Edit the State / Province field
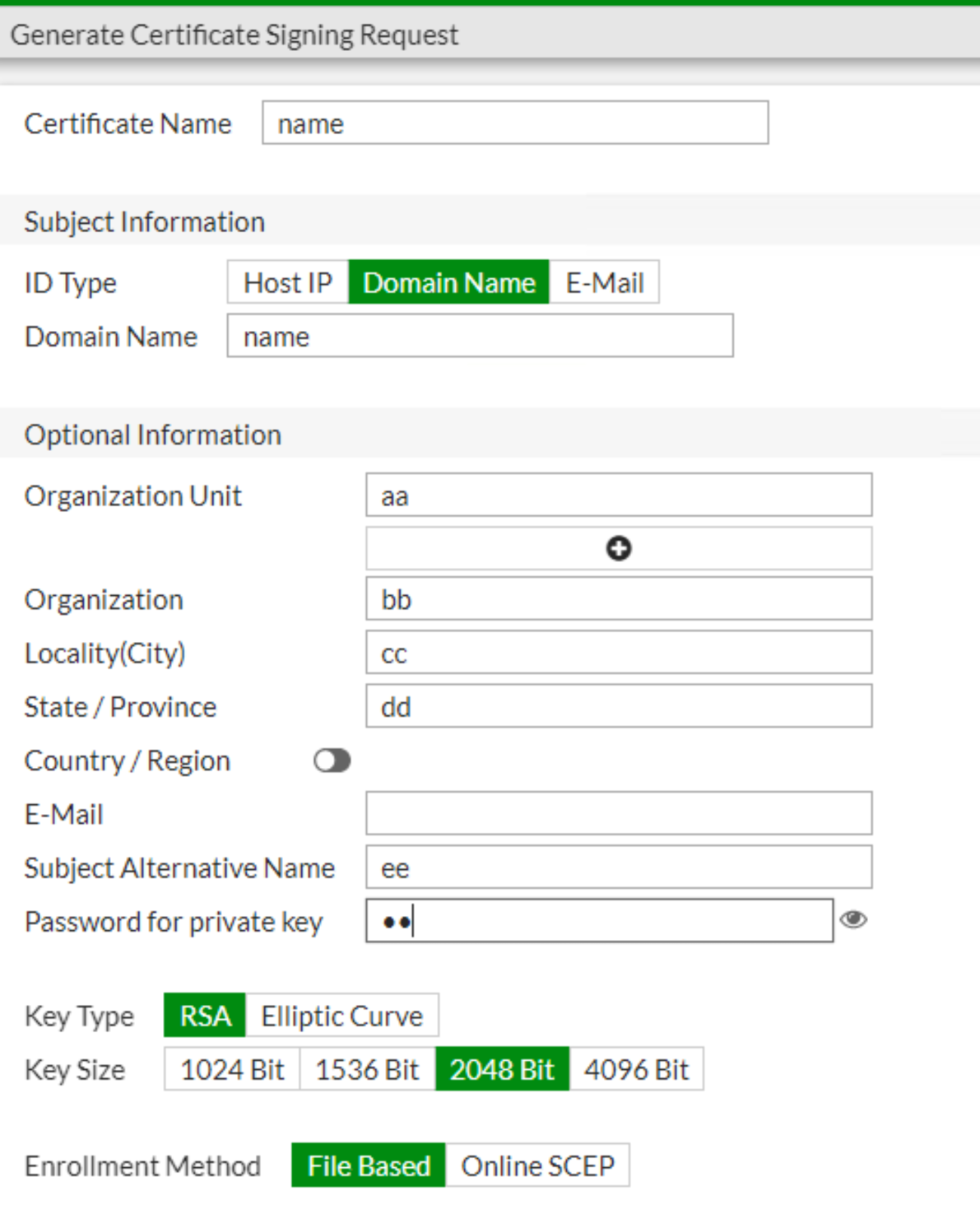This screenshot has width=980, height=1228. [619, 706]
